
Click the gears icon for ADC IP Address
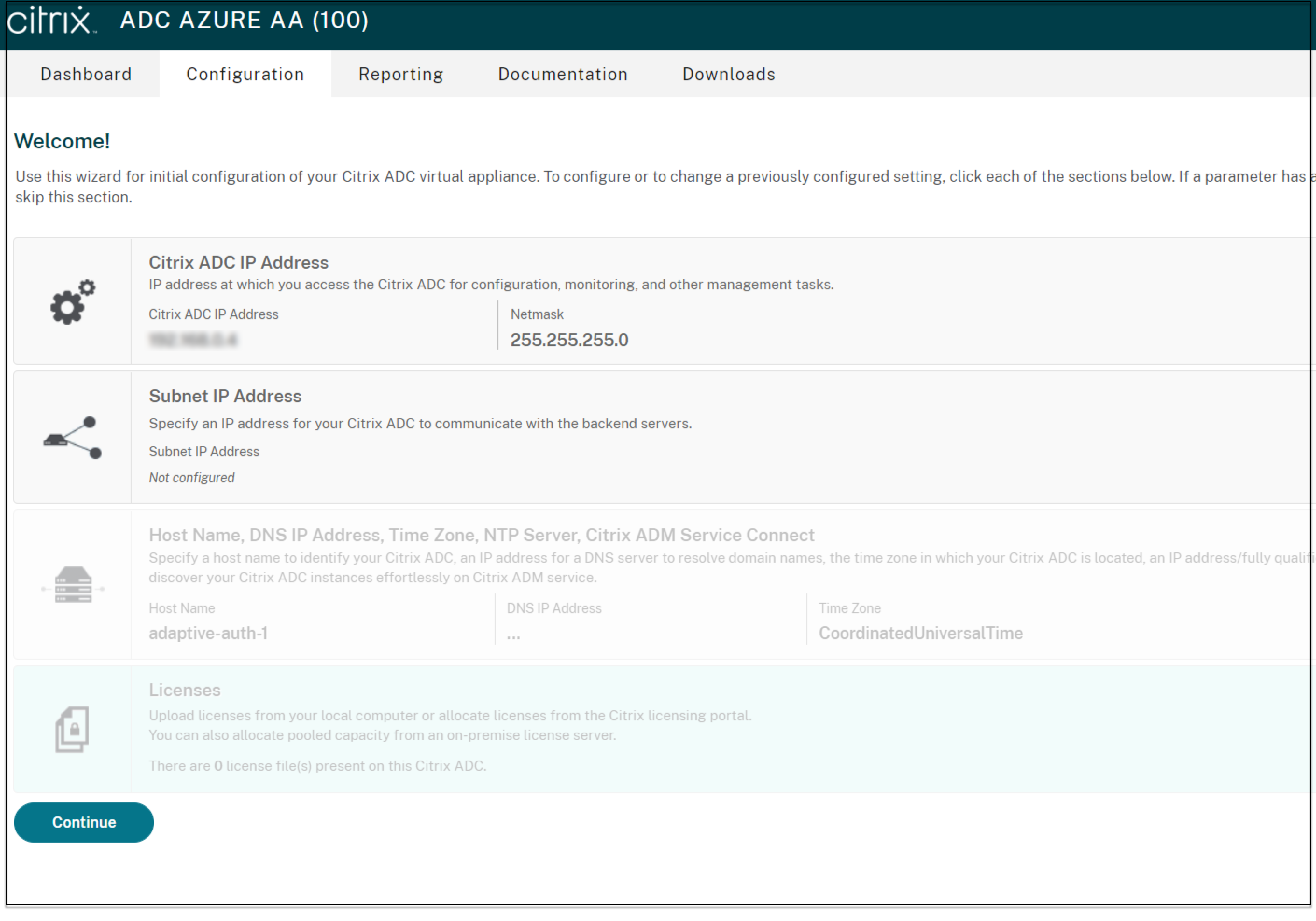click(x=72, y=302)
